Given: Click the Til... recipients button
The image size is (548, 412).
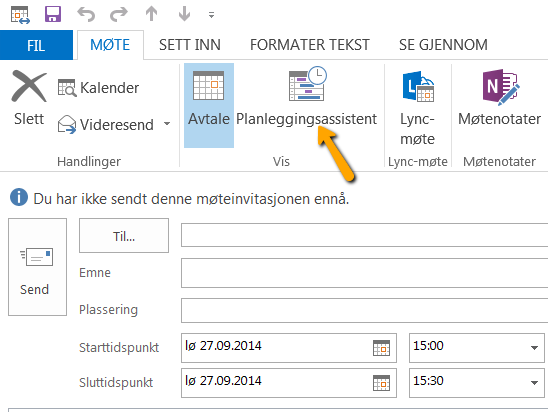Looking at the screenshot, I should (124, 236).
